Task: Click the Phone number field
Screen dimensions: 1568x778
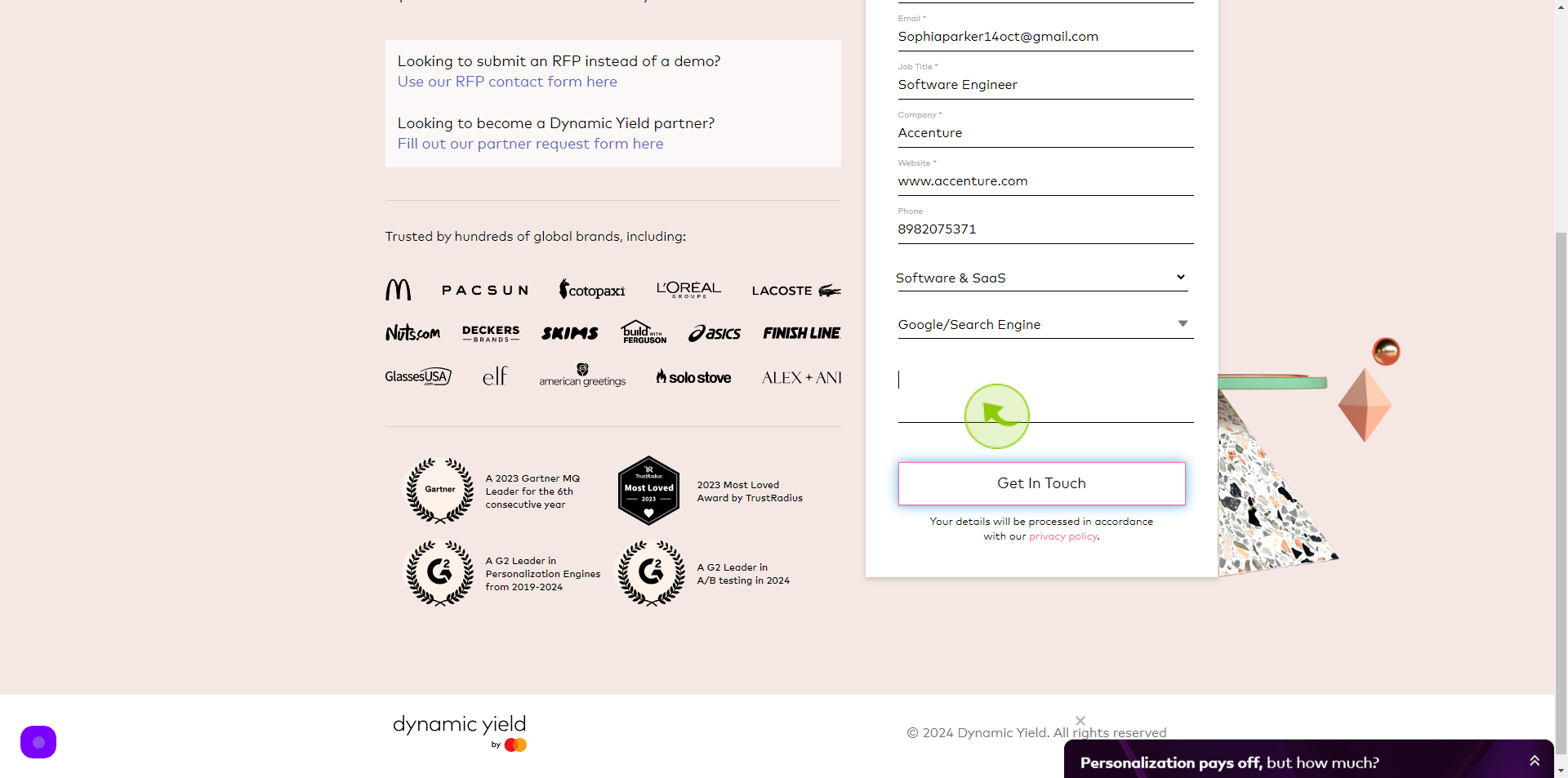Action: coord(1046,229)
